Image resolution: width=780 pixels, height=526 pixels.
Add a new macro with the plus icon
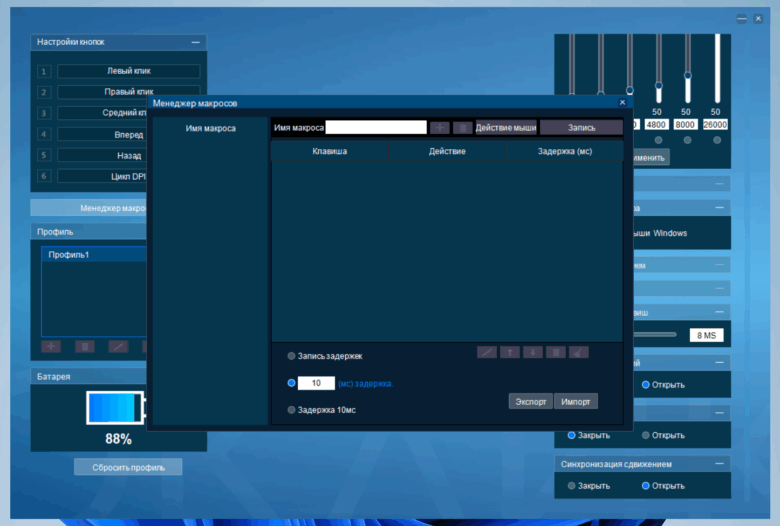(440, 128)
